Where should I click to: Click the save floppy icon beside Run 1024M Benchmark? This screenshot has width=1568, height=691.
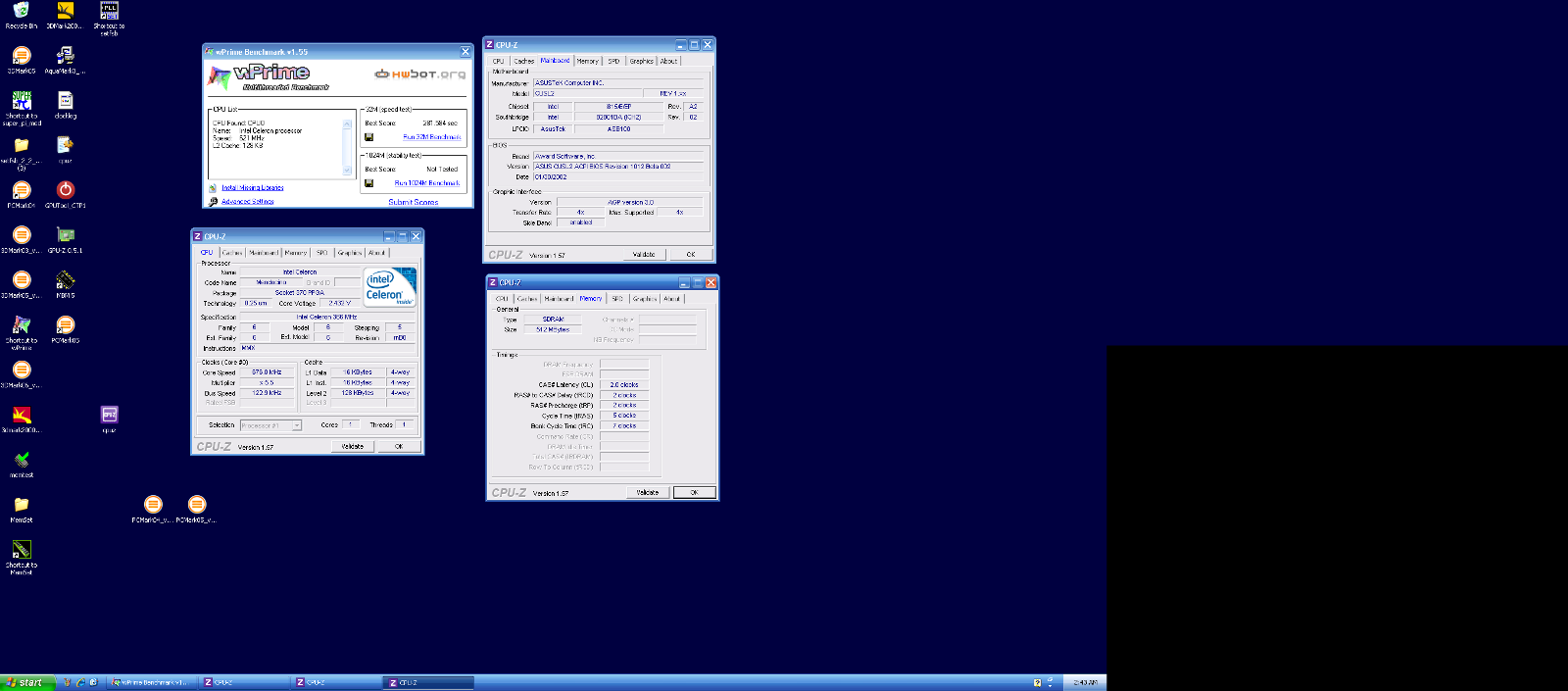369,183
